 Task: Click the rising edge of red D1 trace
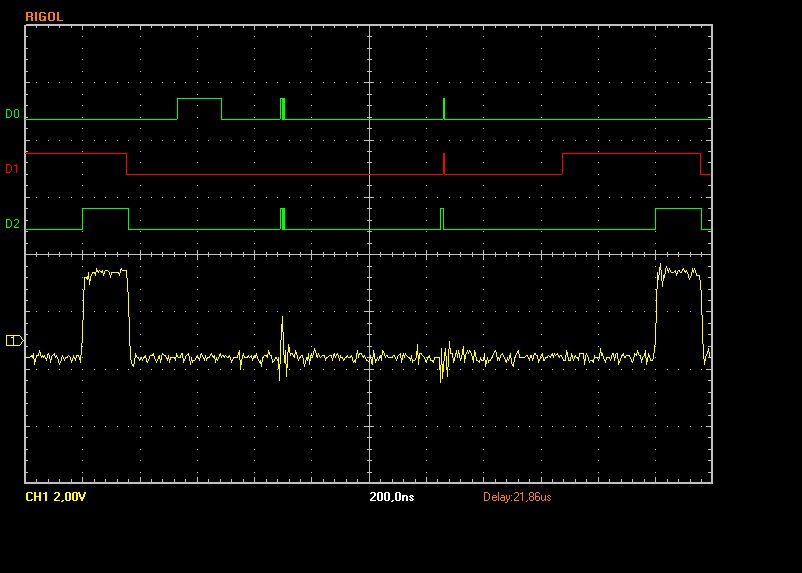[x=563, y=164]
